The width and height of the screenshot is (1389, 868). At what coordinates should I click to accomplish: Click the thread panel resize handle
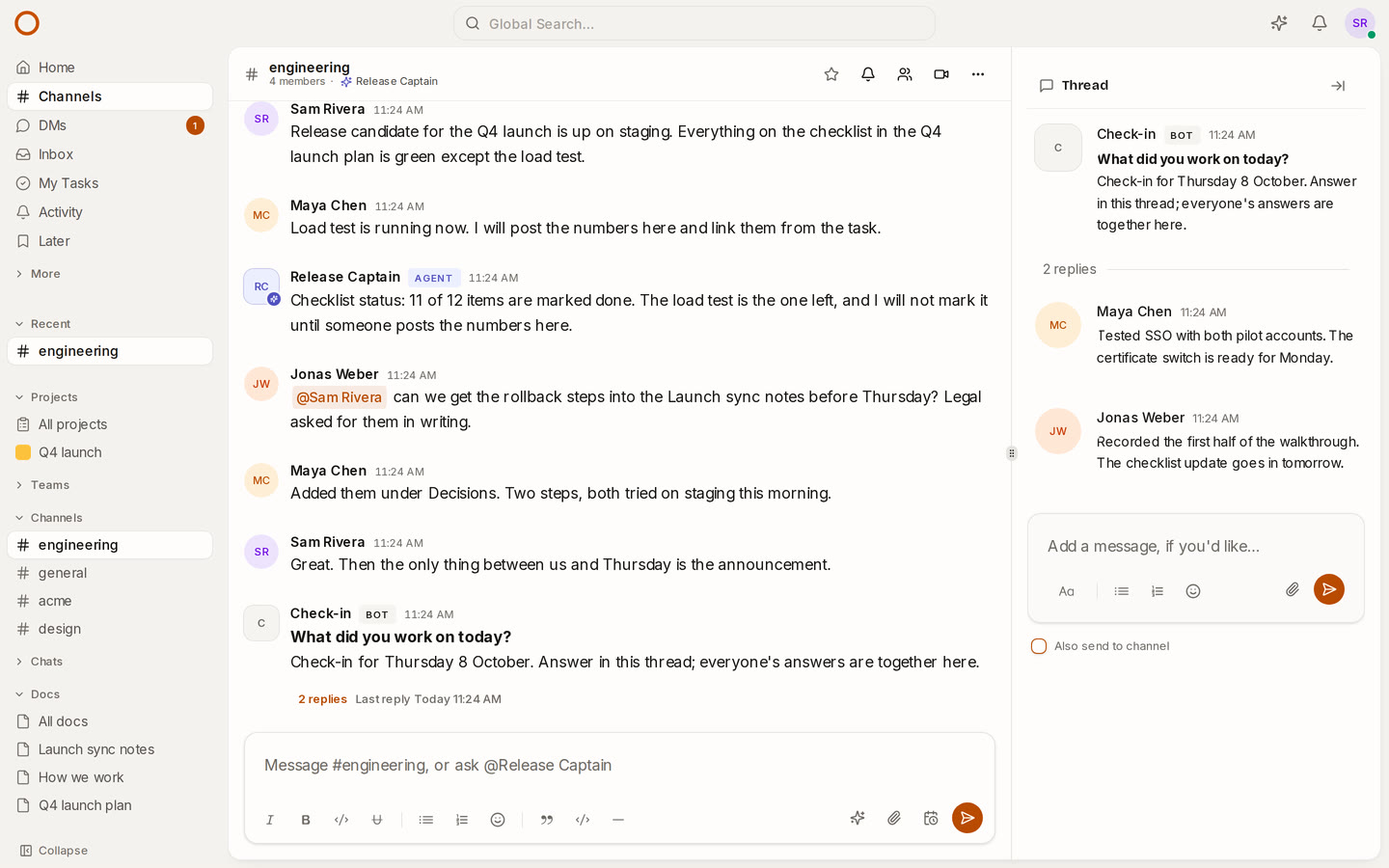[1011, 453]
